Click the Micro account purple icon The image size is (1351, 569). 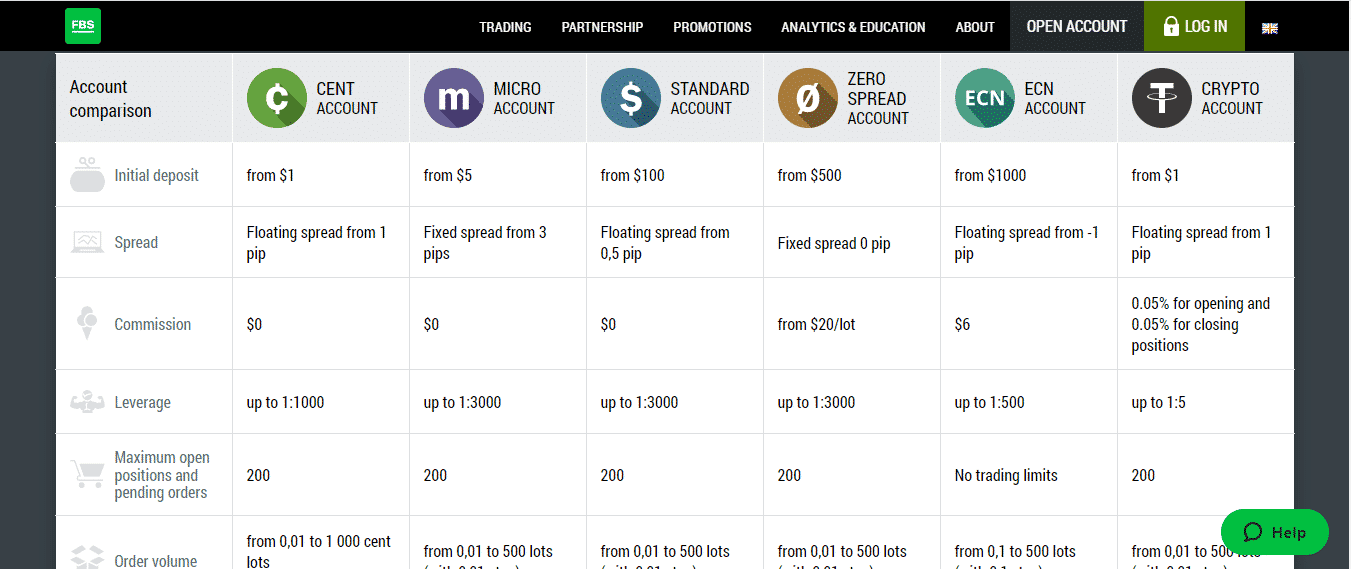(x=454, y=98)
